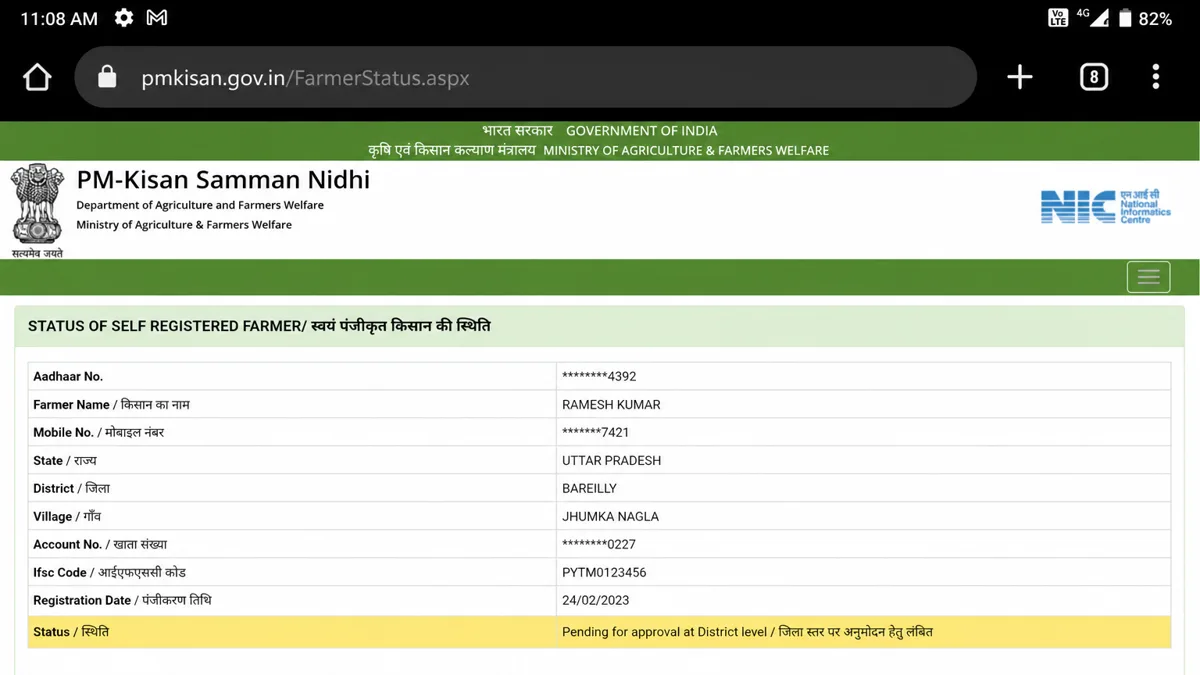Click the Registration Date label

click(x=122, y=601)
